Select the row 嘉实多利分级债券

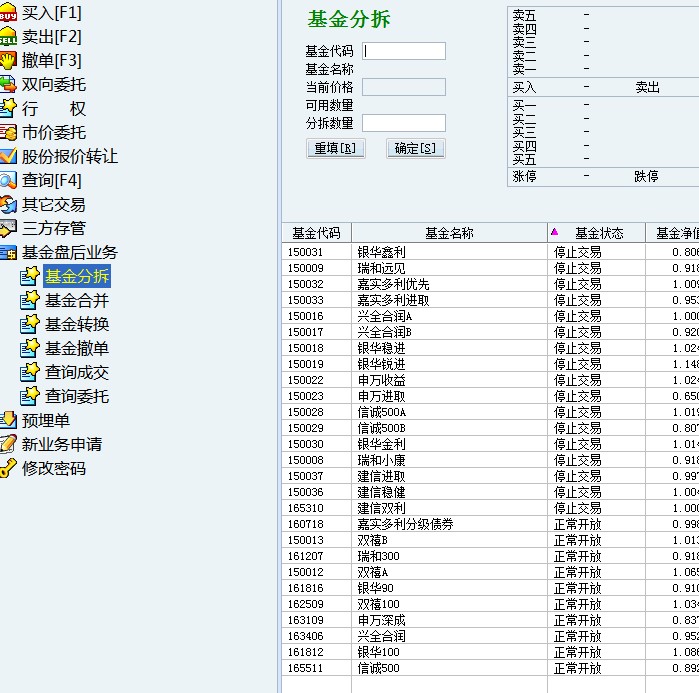[490, 524]
